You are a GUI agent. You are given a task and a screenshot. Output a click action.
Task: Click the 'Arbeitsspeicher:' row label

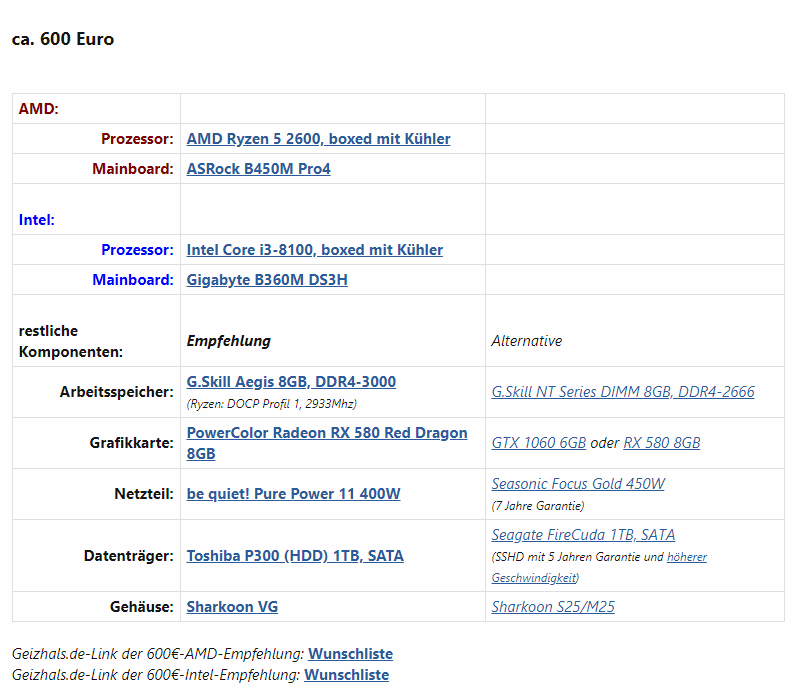click(117, 392)
